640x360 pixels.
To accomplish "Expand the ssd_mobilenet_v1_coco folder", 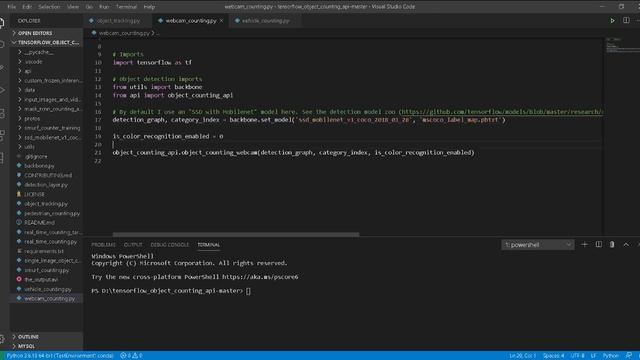I will click(52, 137).
